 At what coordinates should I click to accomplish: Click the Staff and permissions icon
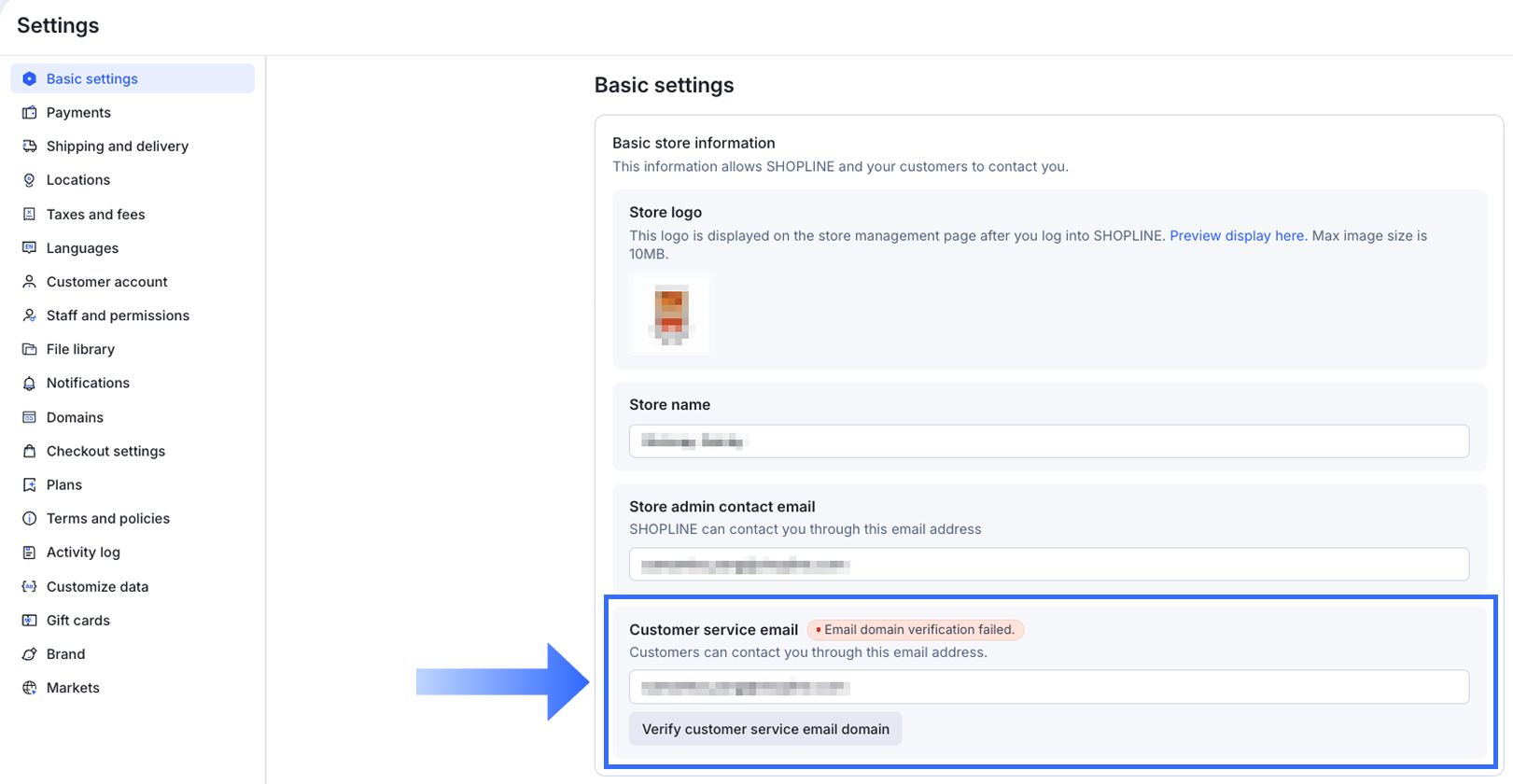29,315
